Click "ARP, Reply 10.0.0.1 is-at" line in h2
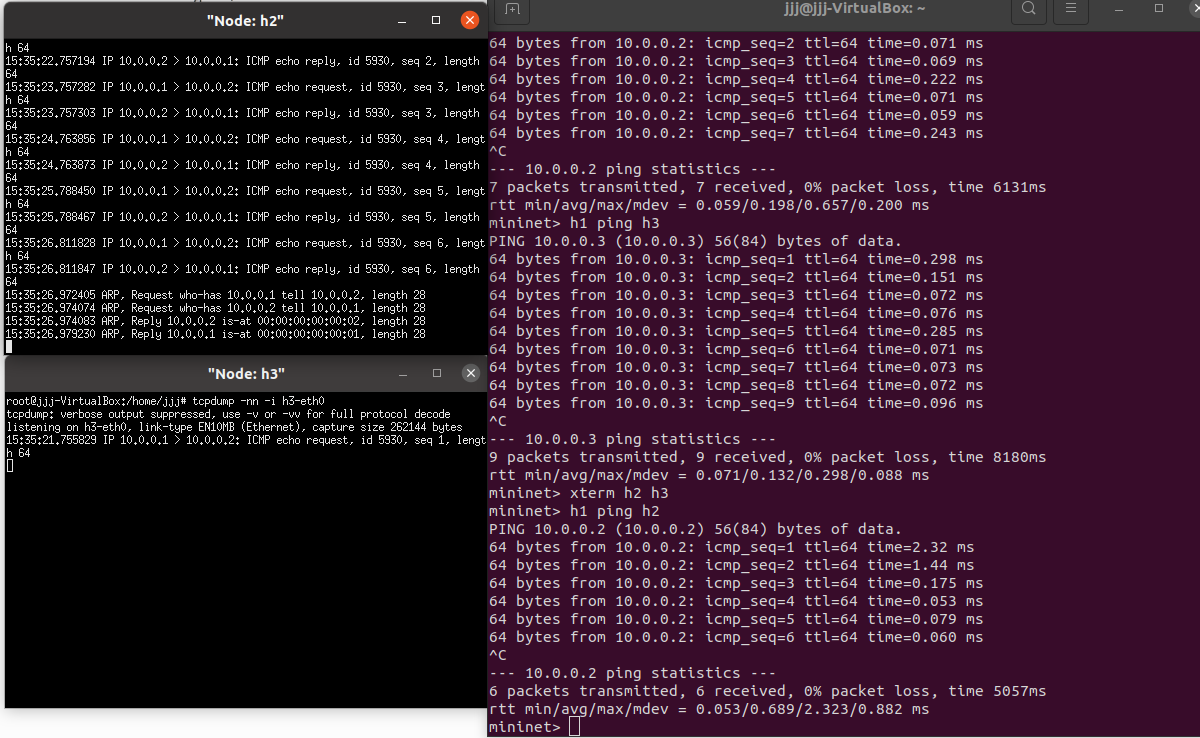This screenshot has height=738, width=1200. tap(215, 334)
